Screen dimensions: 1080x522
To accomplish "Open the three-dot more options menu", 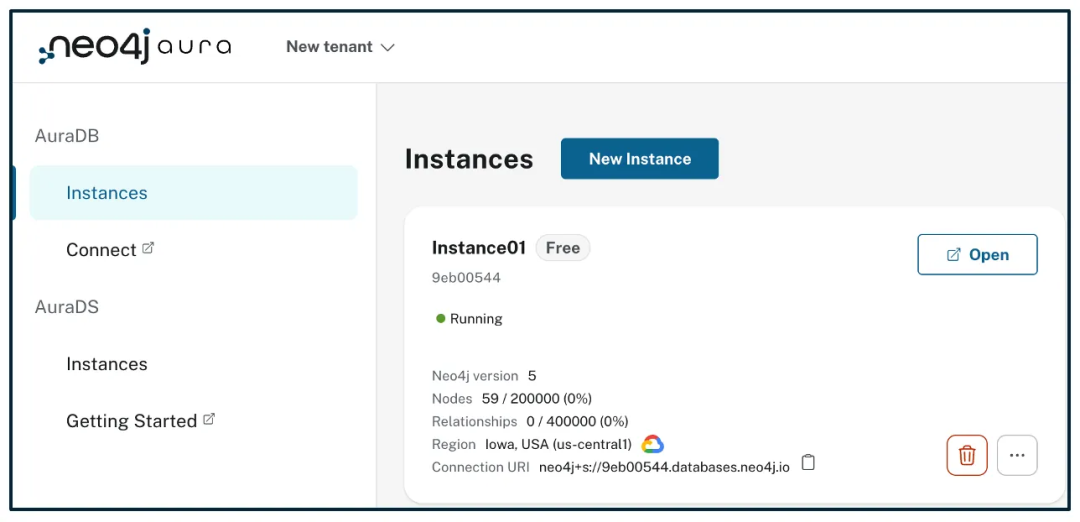I will tap(1017, 455).
